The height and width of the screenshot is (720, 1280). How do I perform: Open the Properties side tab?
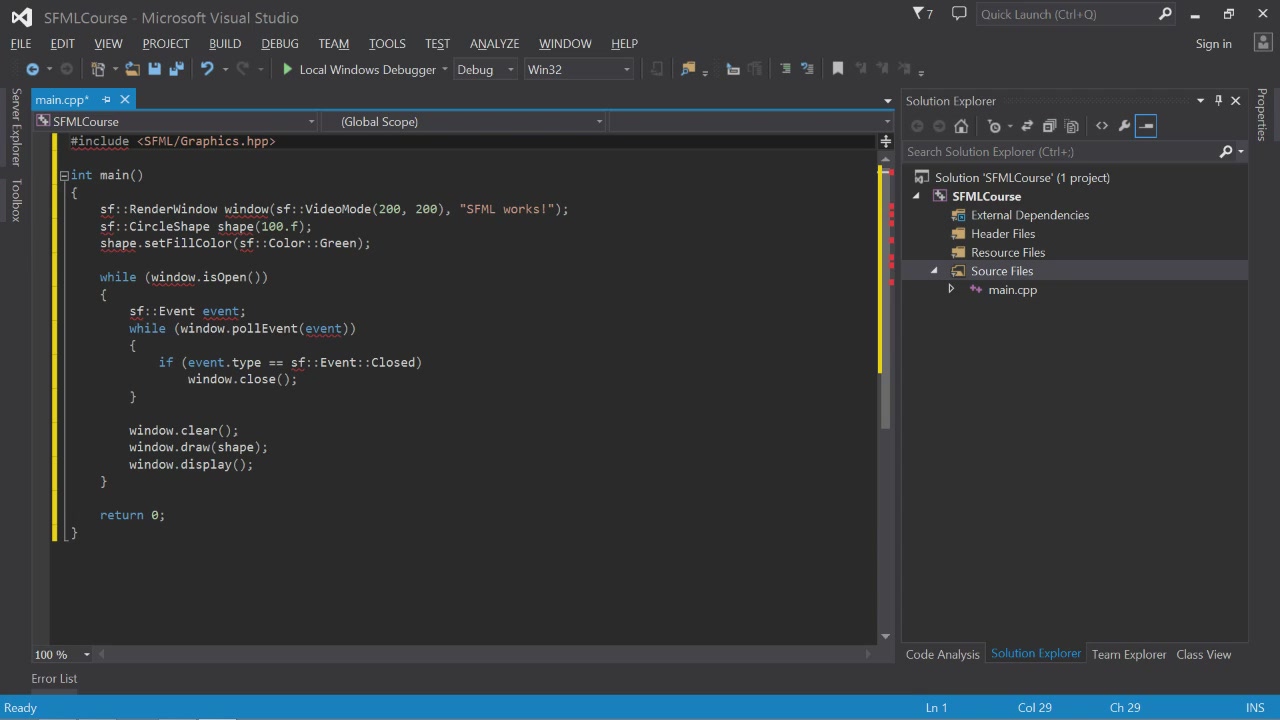tap(1262, 114)
